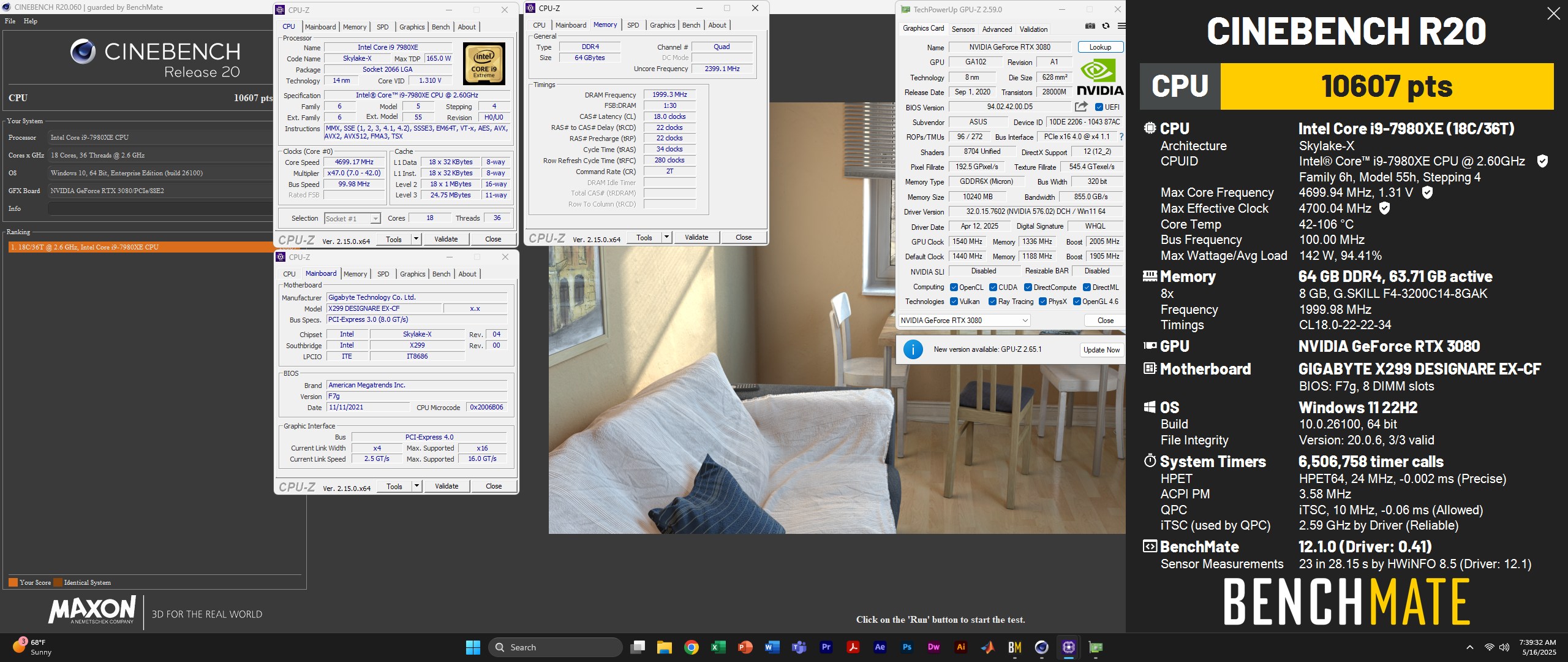Launch Premiere Pro from the taskbar
1568x662 pixels.
point(826,647)
